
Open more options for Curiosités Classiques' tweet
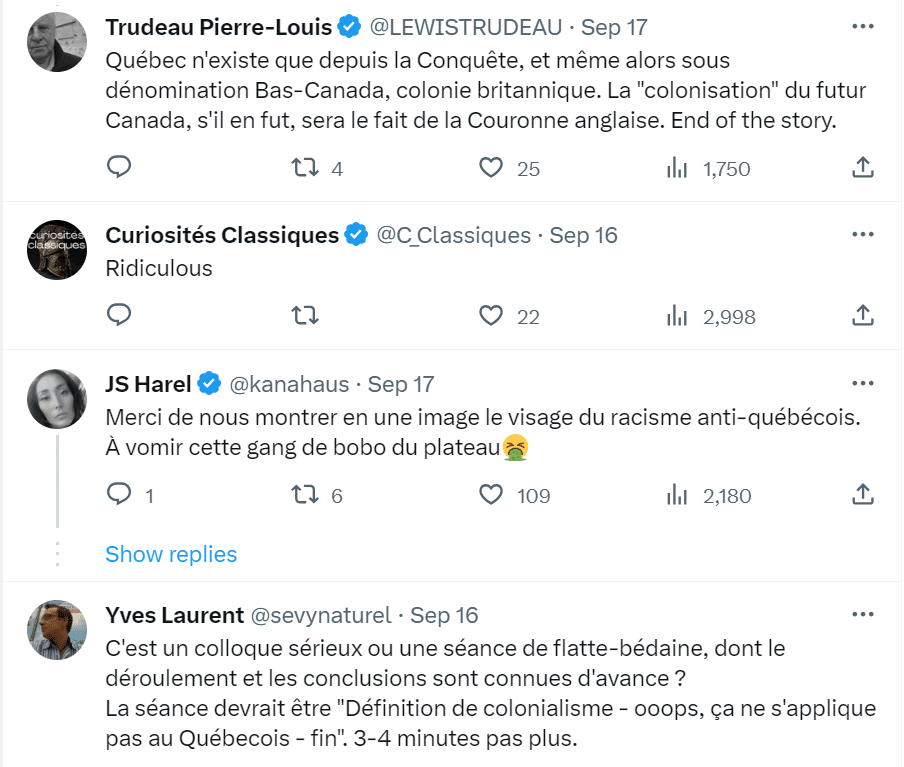(863, 235)
